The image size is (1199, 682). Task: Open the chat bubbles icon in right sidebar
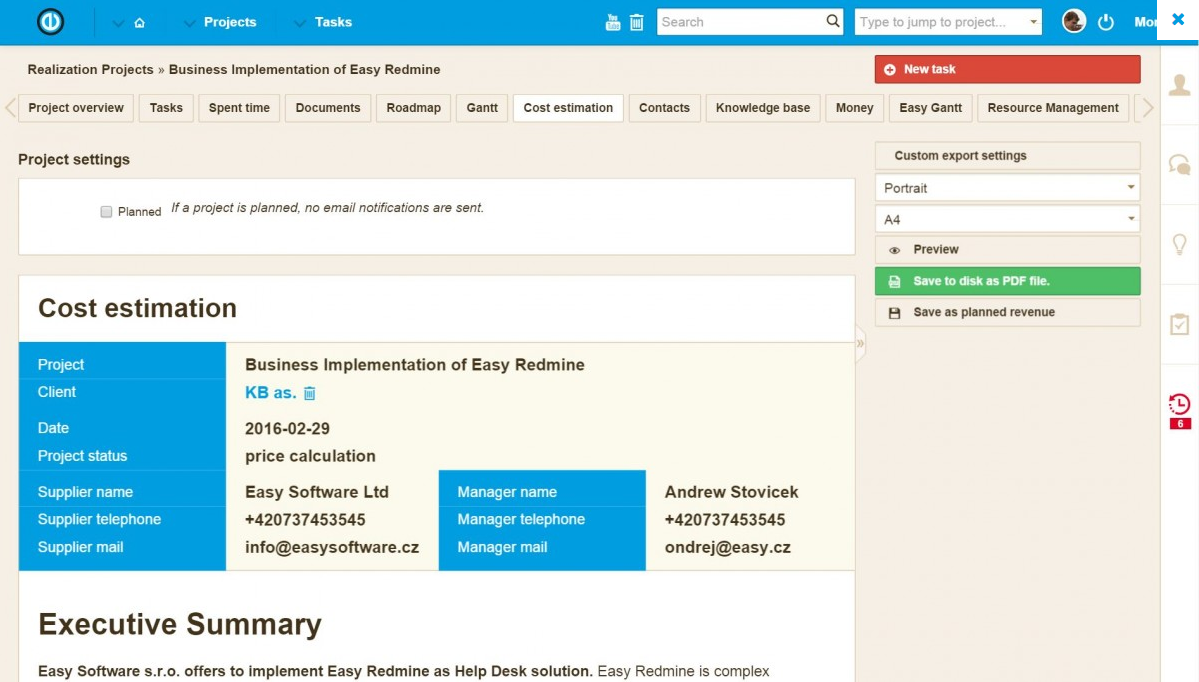click(x=1179, y=164)
